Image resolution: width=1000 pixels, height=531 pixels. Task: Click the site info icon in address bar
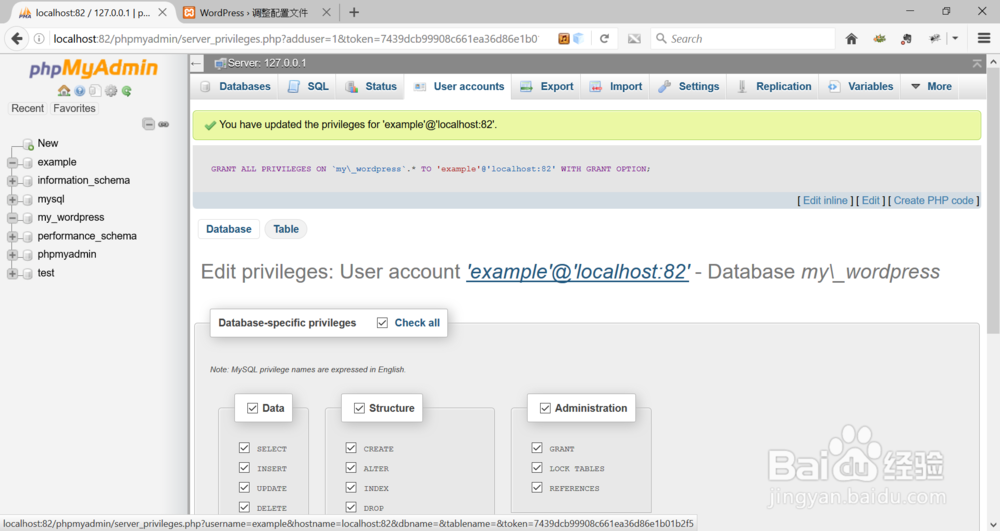pyautogui.click(x=39, y=39)
